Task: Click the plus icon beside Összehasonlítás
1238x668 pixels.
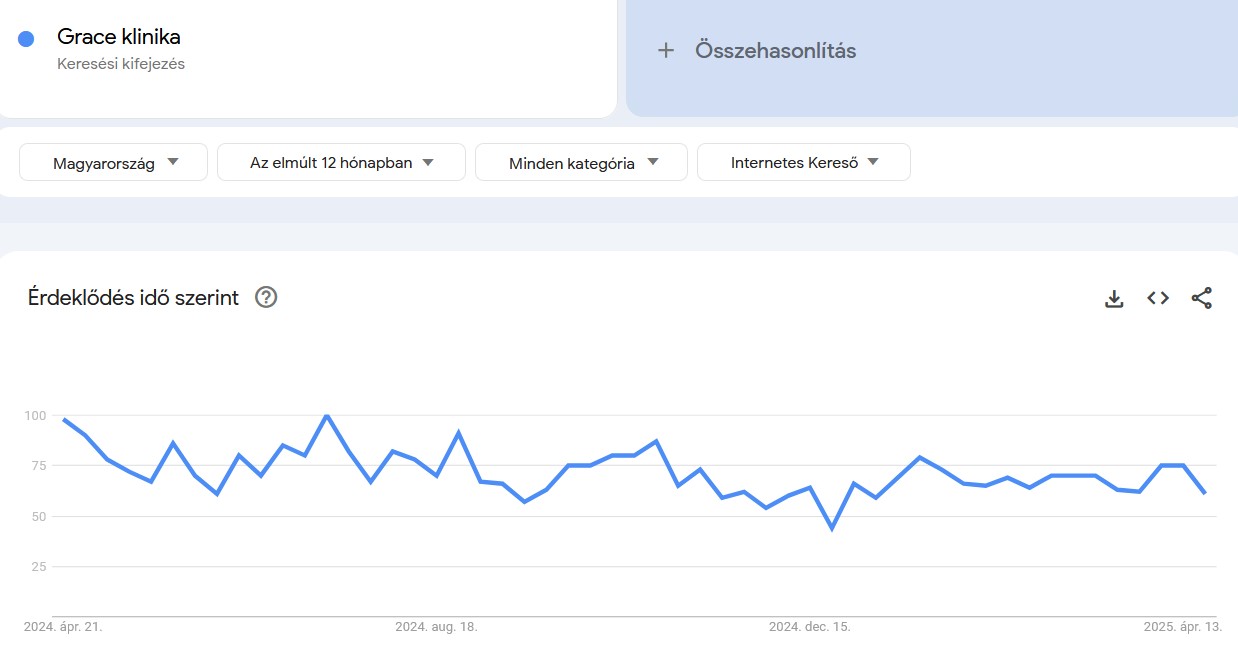Action: tap(666, 49)
